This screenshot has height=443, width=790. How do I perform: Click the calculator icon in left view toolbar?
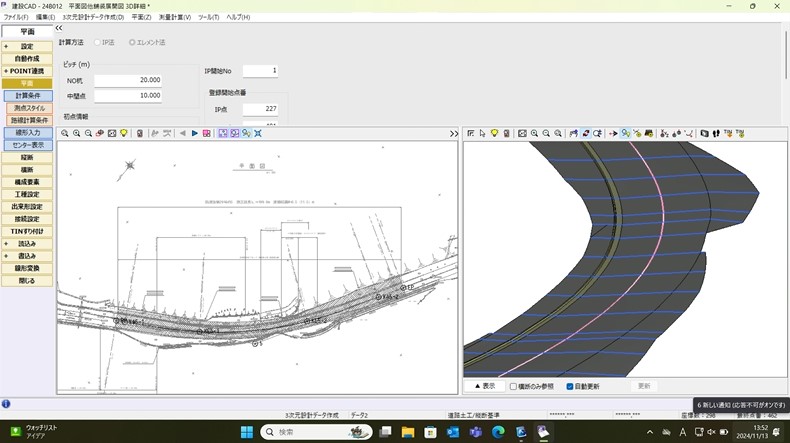pyautogui.click(x=140, y=133)
